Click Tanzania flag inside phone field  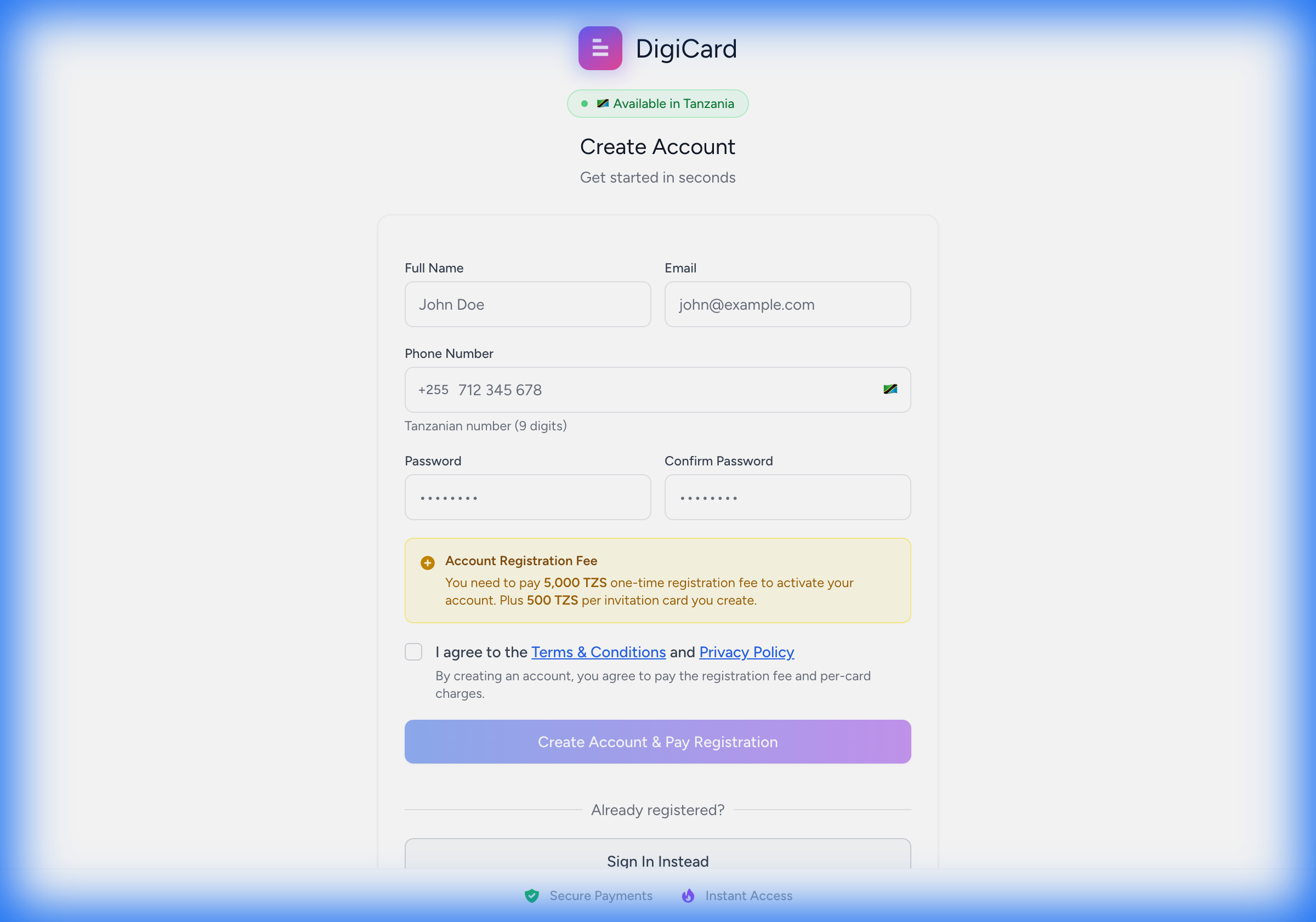(889, 390)
